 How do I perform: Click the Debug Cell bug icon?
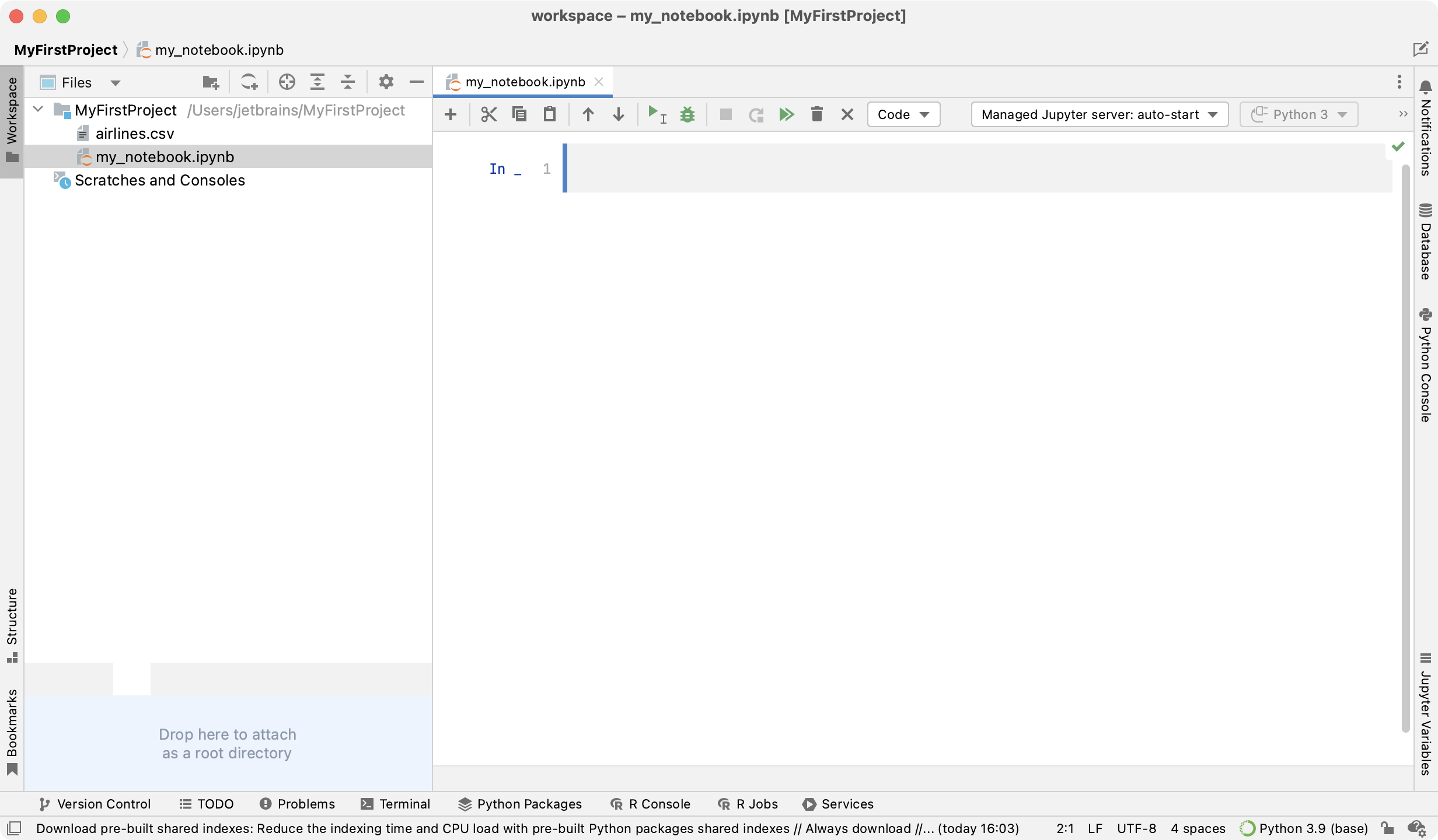pyautogui.click(x=687, y=114)
